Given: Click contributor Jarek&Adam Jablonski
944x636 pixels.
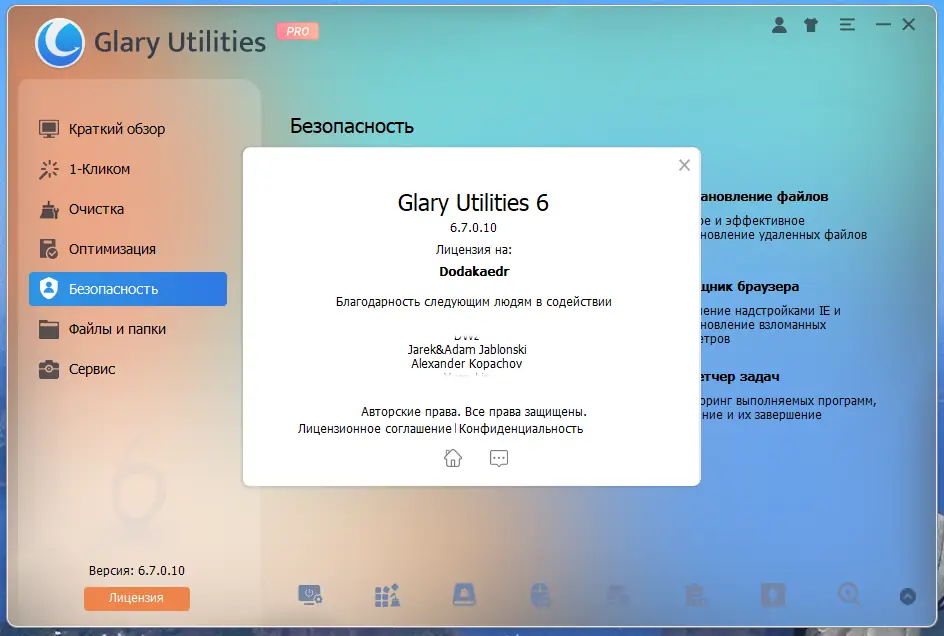Looking at the screenshot, I should click(467, 349).
